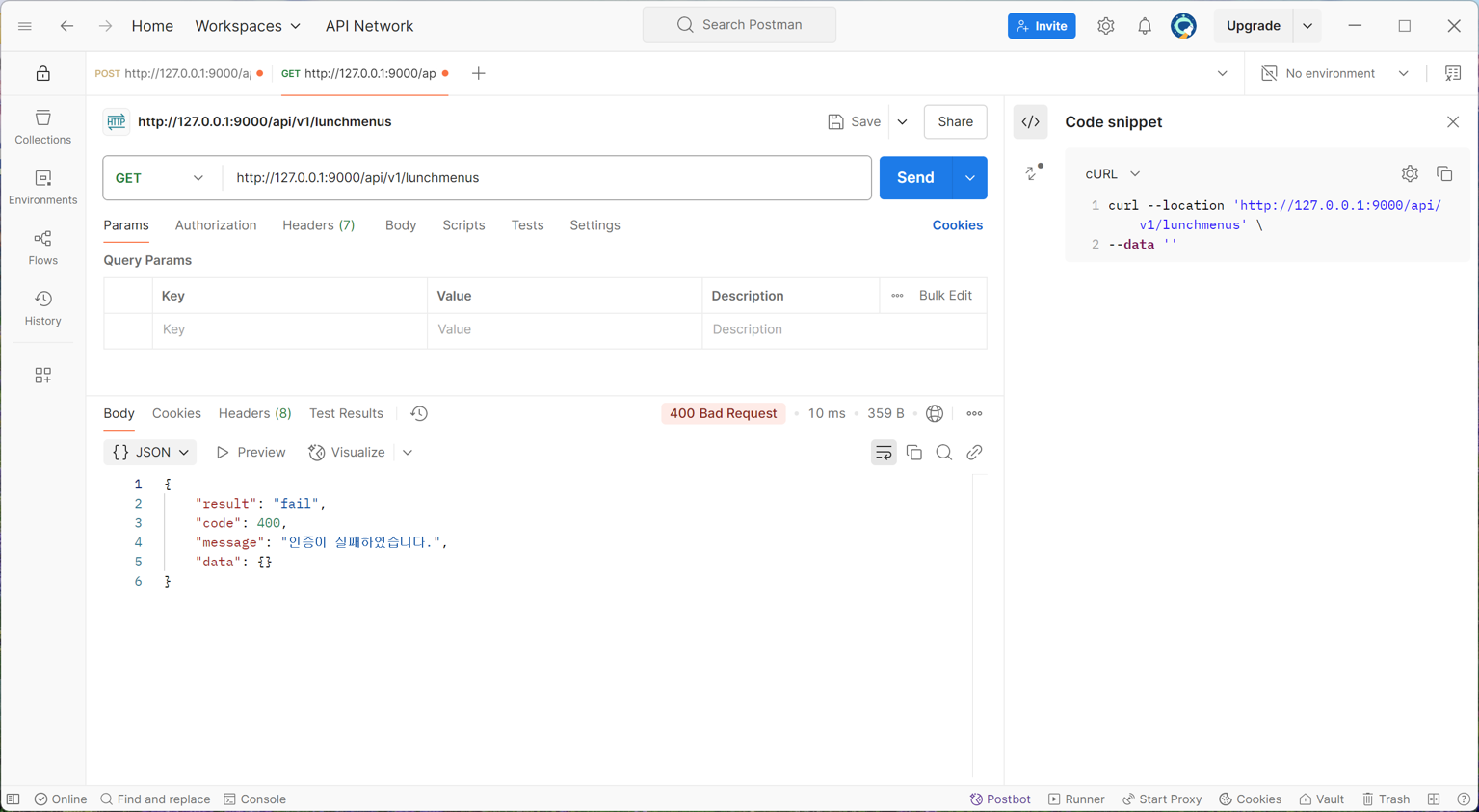The height and width of the screenshot is (812, 1479).
Task: Copy the response body
Action: tap(914, 453)
